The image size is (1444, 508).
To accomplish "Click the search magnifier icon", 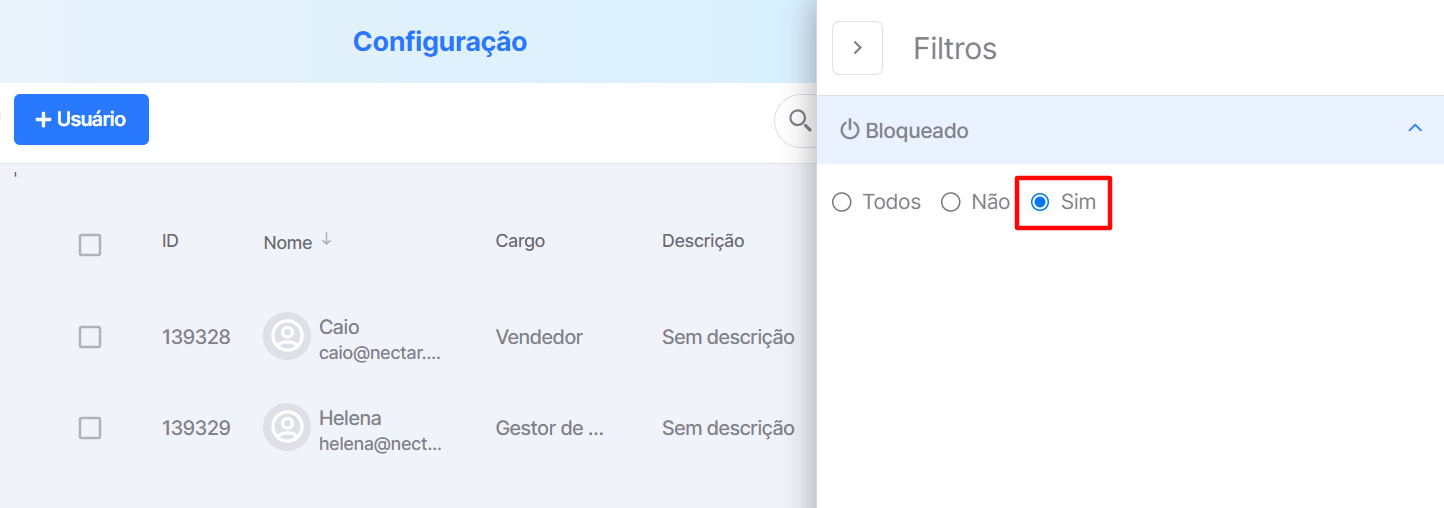I will [x=800, y=121].
